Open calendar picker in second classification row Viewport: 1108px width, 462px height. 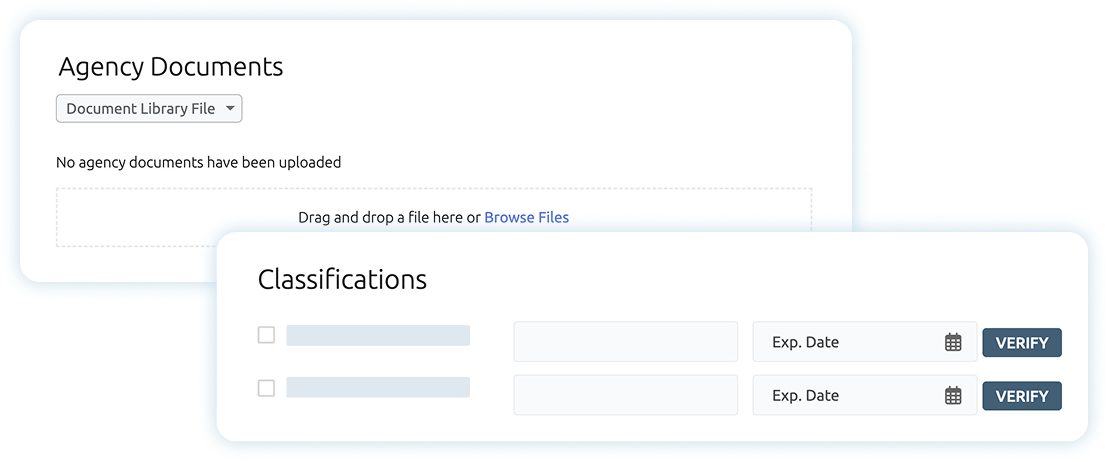click(953, 395)
